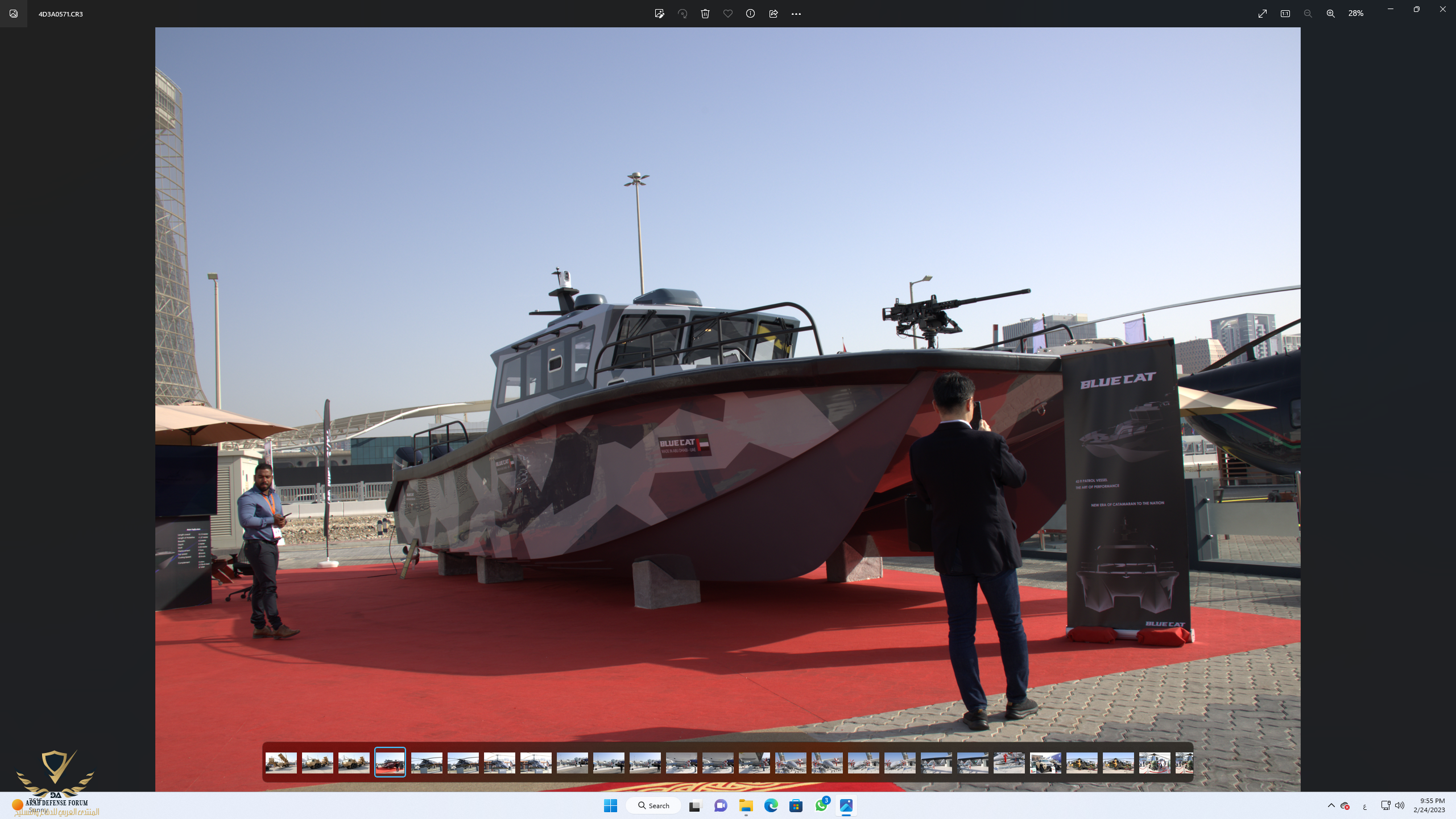
Task: Open the tan armored vehicle thumbnail
Action: 1045,762
